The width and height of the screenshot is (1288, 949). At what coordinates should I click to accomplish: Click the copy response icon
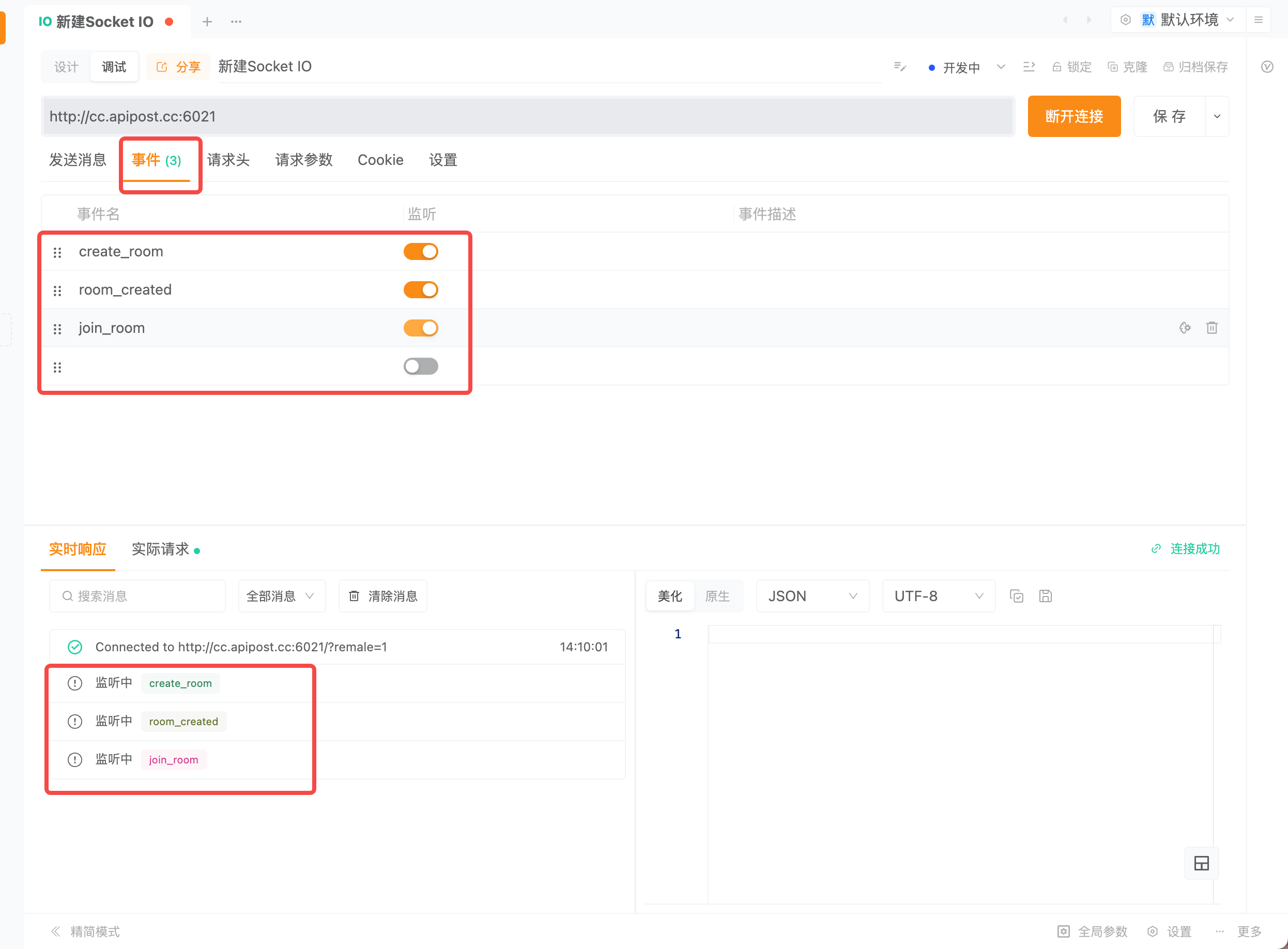coord(1016,596)
